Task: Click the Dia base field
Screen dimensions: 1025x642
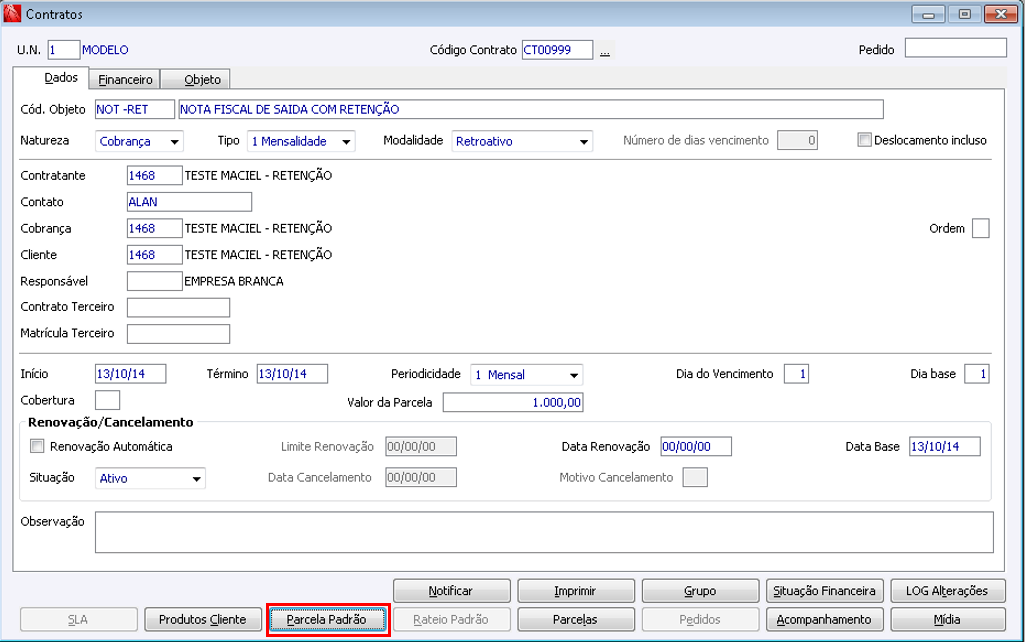Action: point(977,374)
